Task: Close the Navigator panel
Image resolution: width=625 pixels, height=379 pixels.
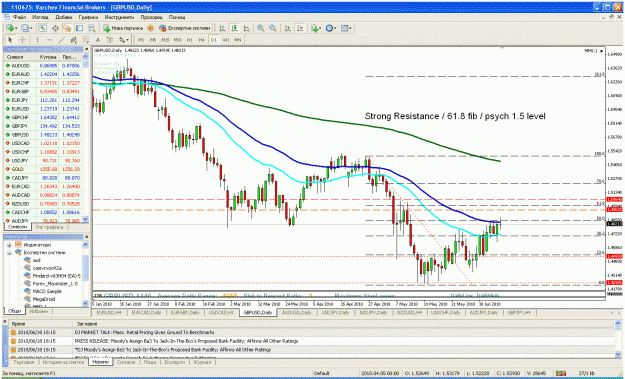Action: click(x=86, y=237)
